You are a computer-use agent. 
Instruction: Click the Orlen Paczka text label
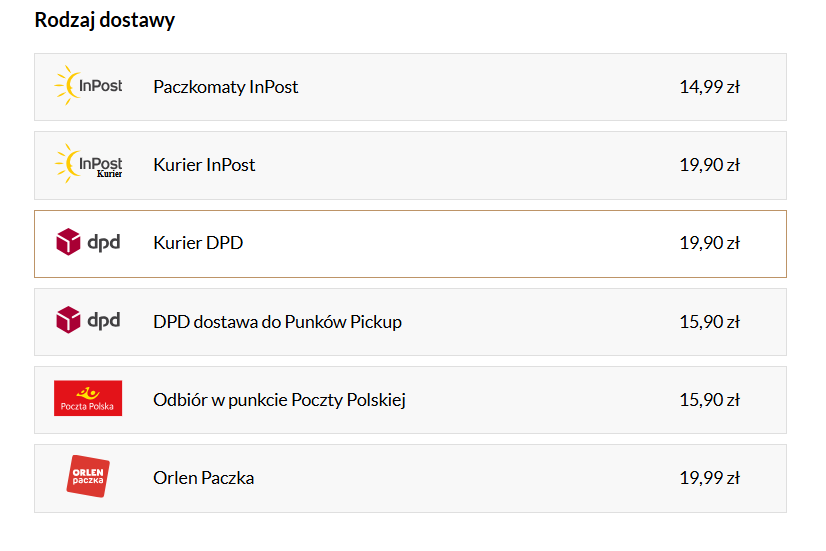(203, 478)
